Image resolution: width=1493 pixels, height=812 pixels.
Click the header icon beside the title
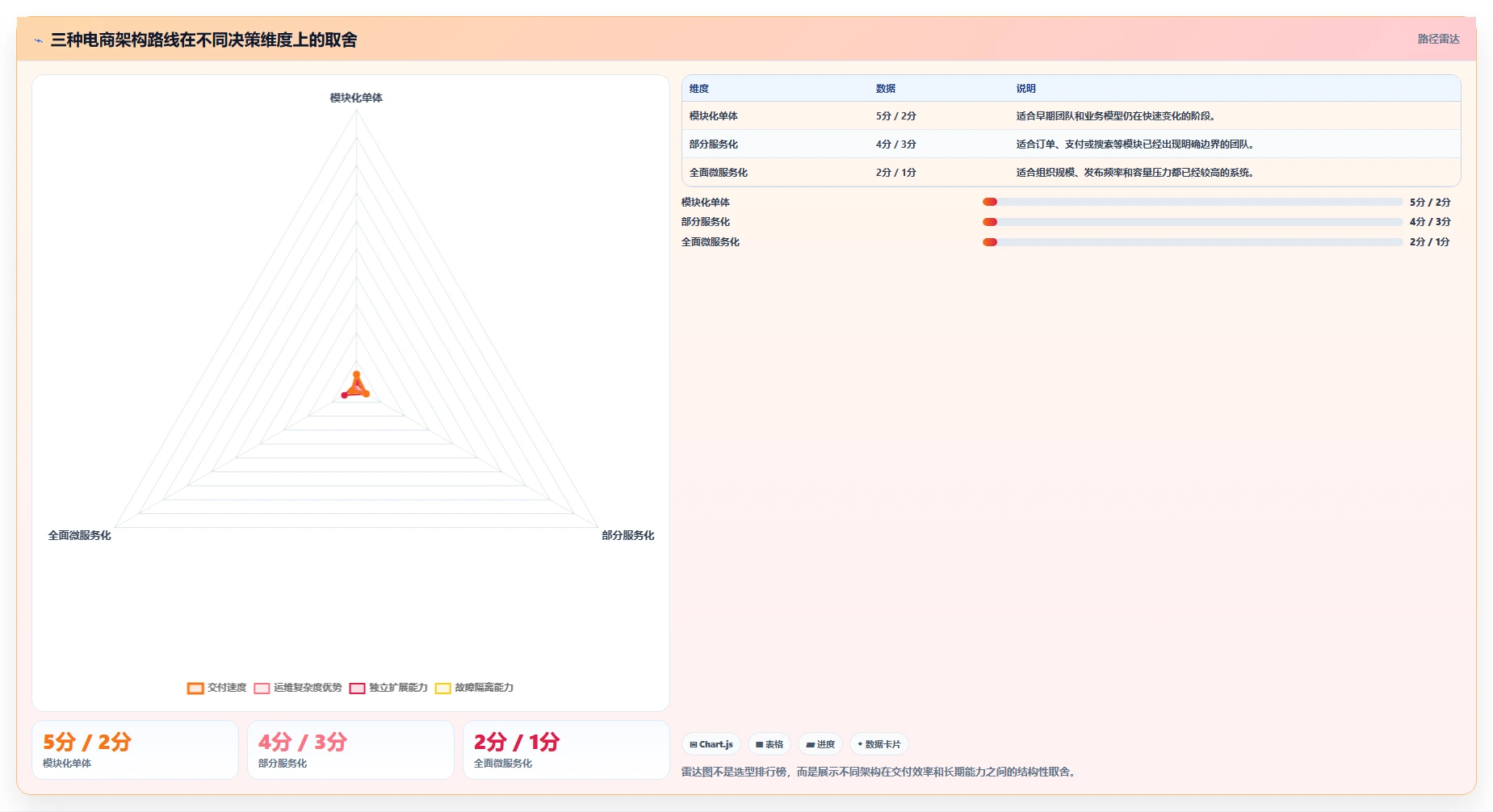38,40
